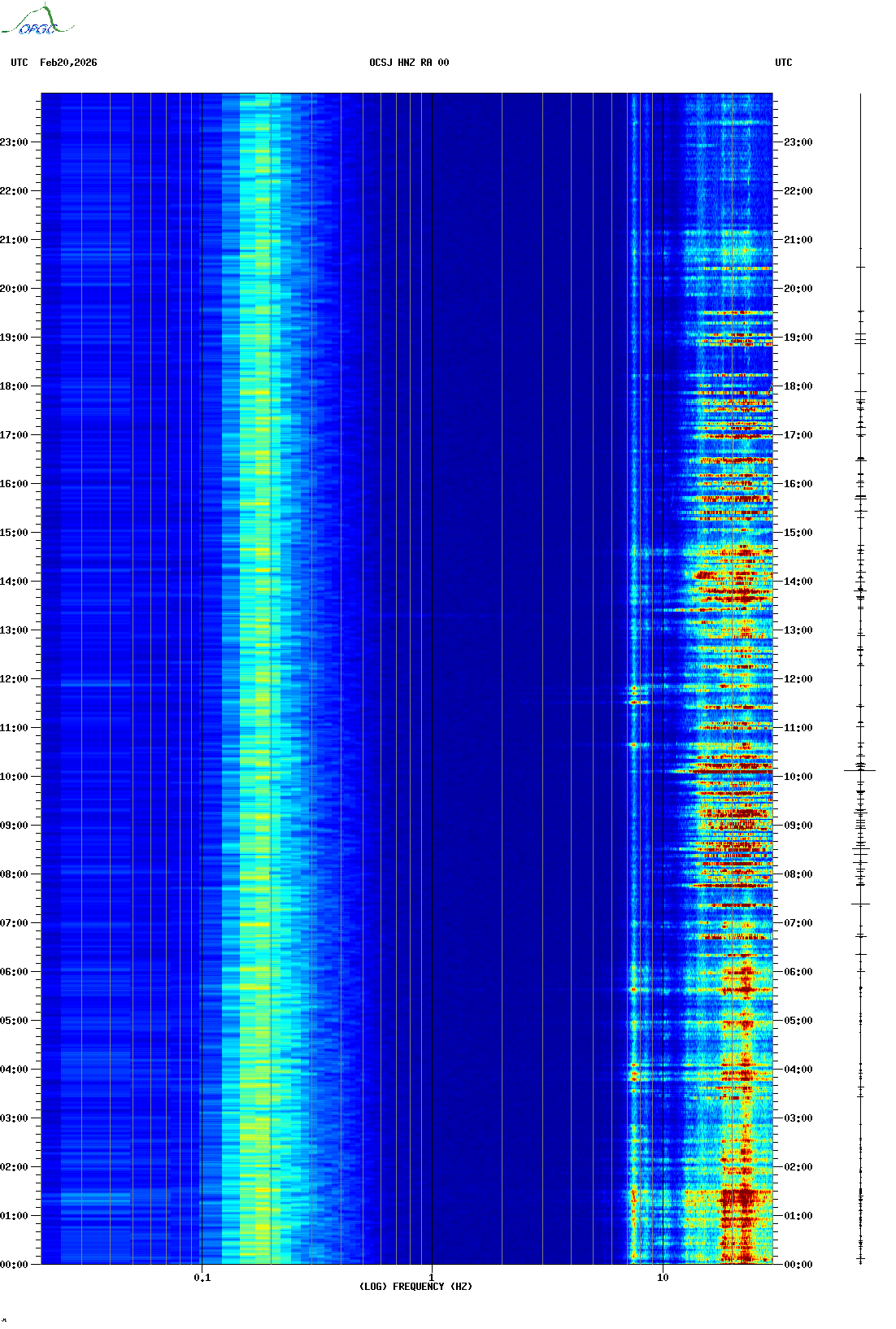Click the 21:00 label on right axis

click(798, 240)
